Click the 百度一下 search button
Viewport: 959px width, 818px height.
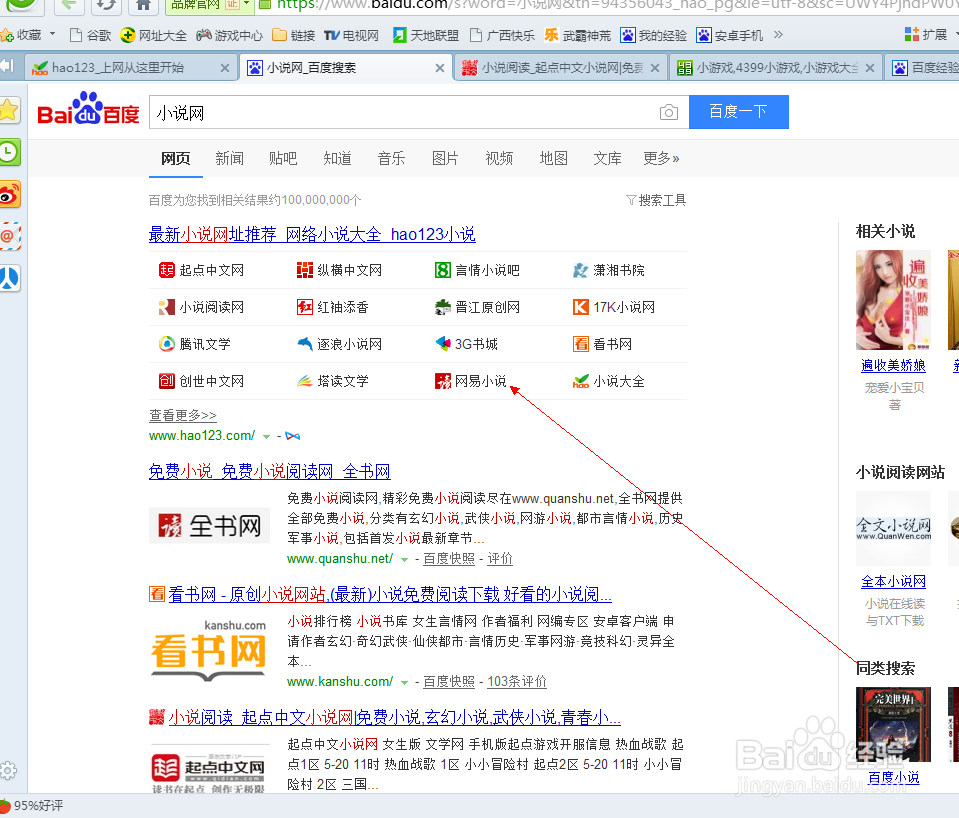(739, 112)
